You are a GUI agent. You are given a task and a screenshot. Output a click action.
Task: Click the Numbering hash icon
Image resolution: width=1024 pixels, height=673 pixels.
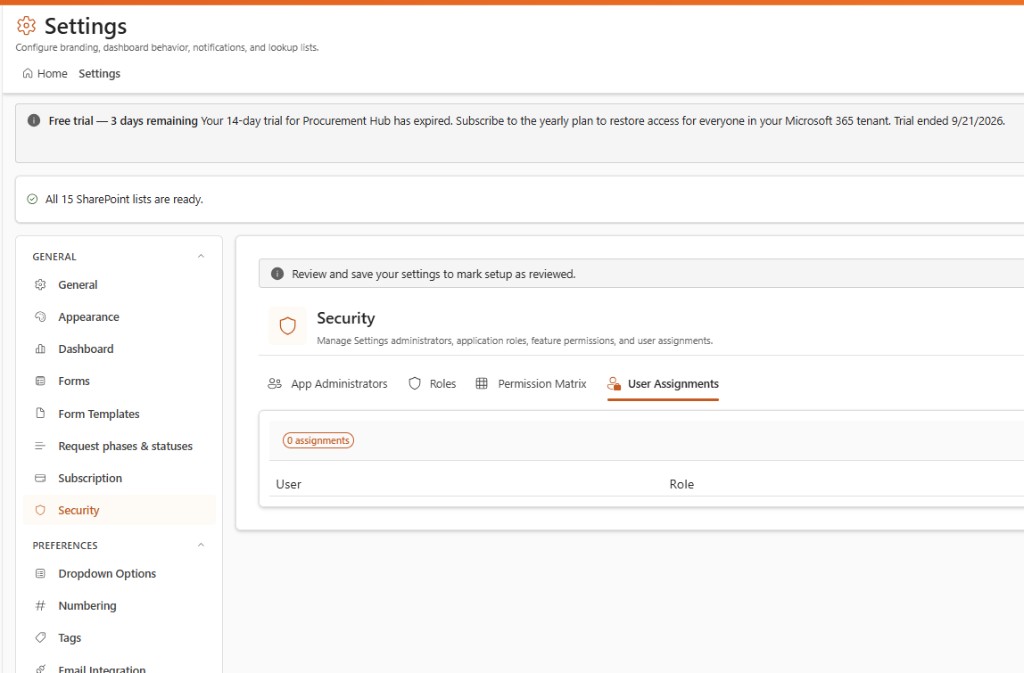tap(40, 605)
